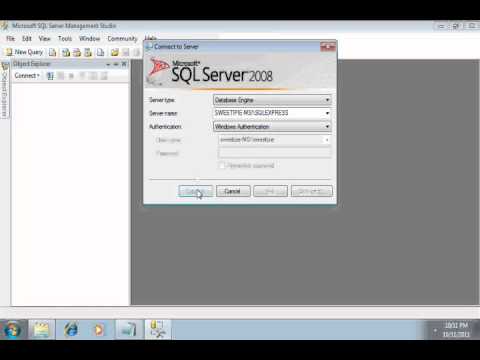480x360 pixels.
Task: Open the Community menu
Action: point(122,39)
